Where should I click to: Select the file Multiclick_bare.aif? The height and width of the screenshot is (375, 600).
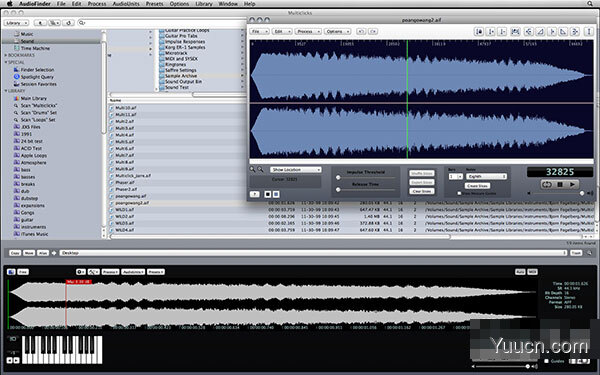click(x=132, y=176)
